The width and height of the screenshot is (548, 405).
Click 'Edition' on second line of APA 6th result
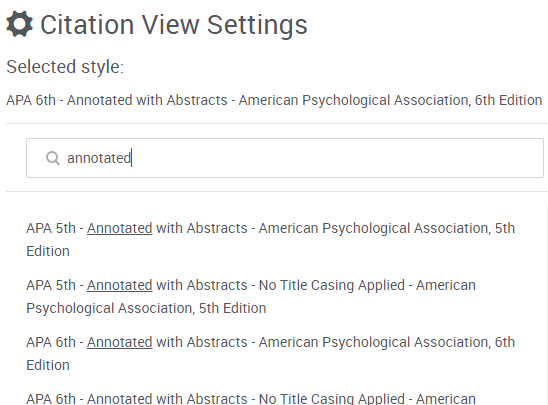48,365
